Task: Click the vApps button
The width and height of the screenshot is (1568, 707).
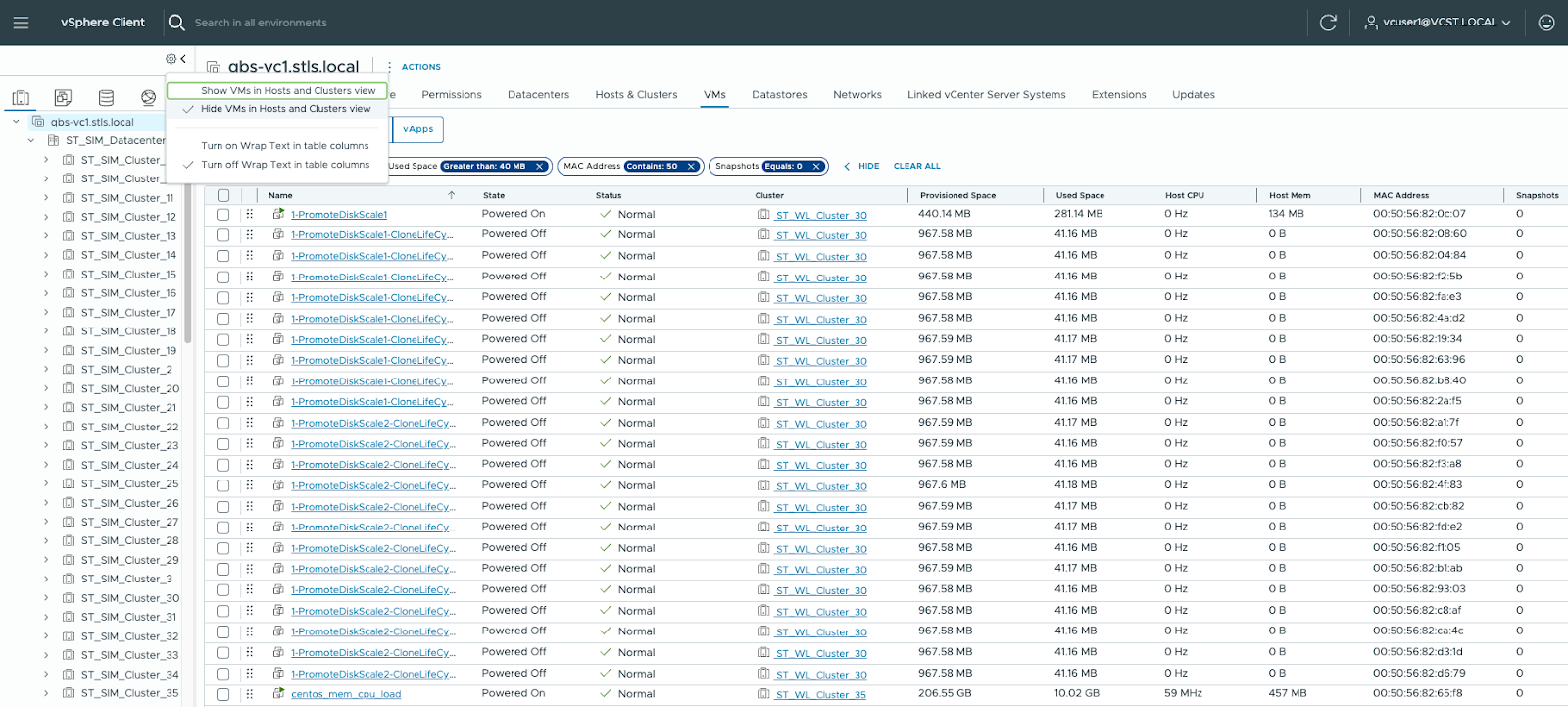Action: tap(418, 129)
